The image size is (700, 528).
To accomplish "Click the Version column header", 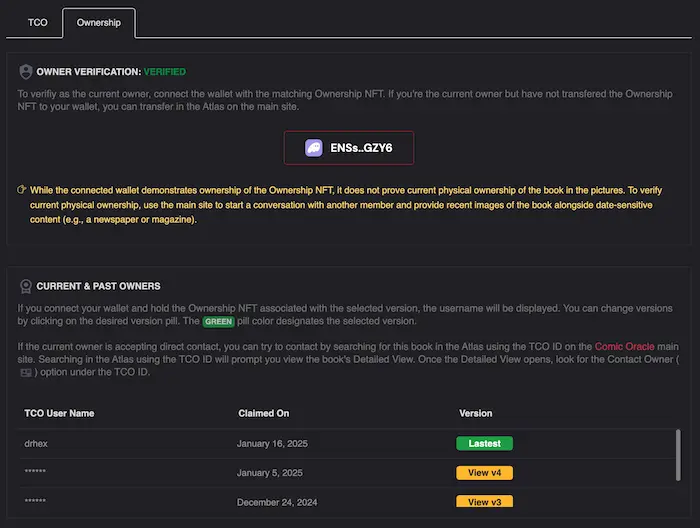I will click(x=475, y=413).
